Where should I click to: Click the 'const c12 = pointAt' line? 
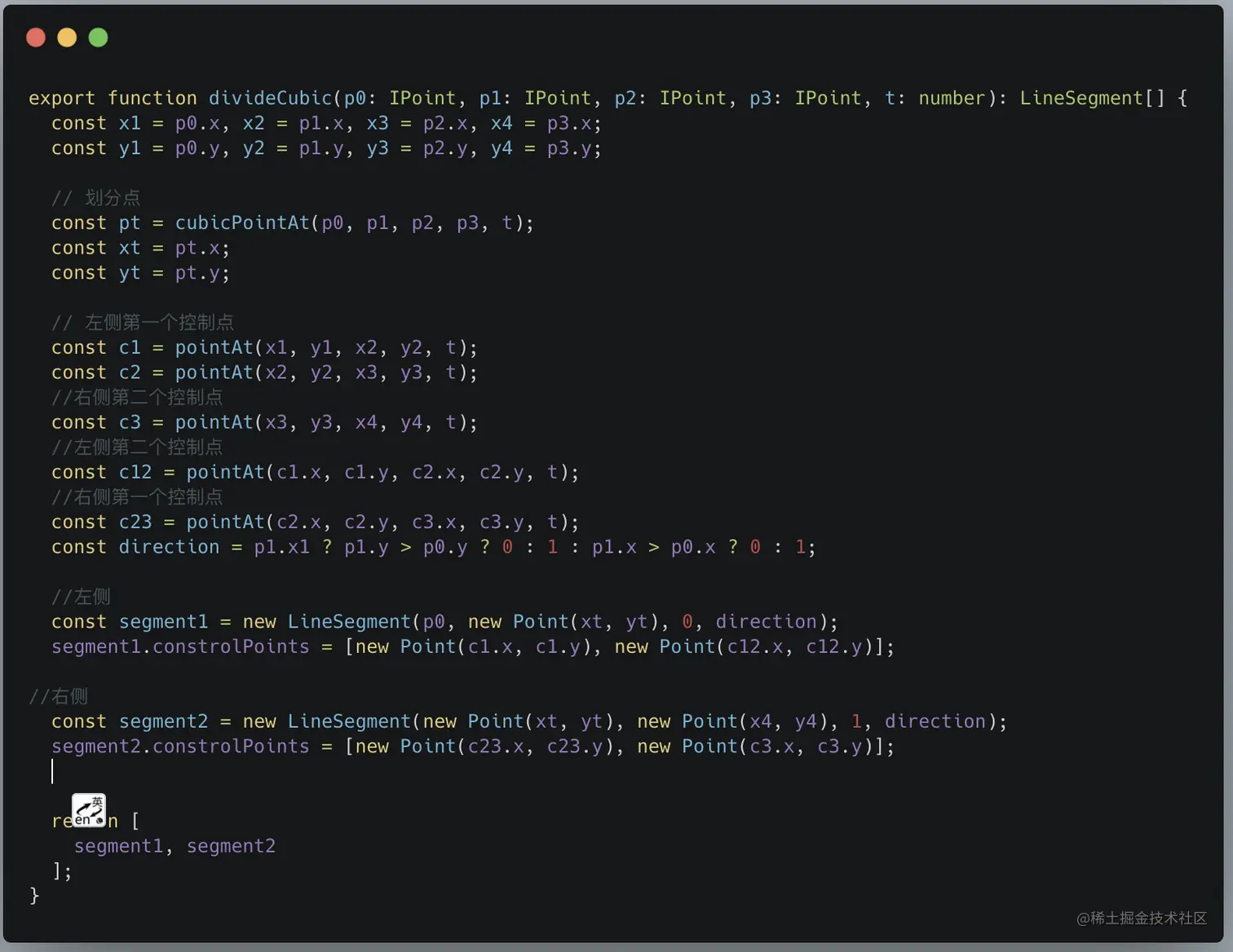(x=315, y=472)
